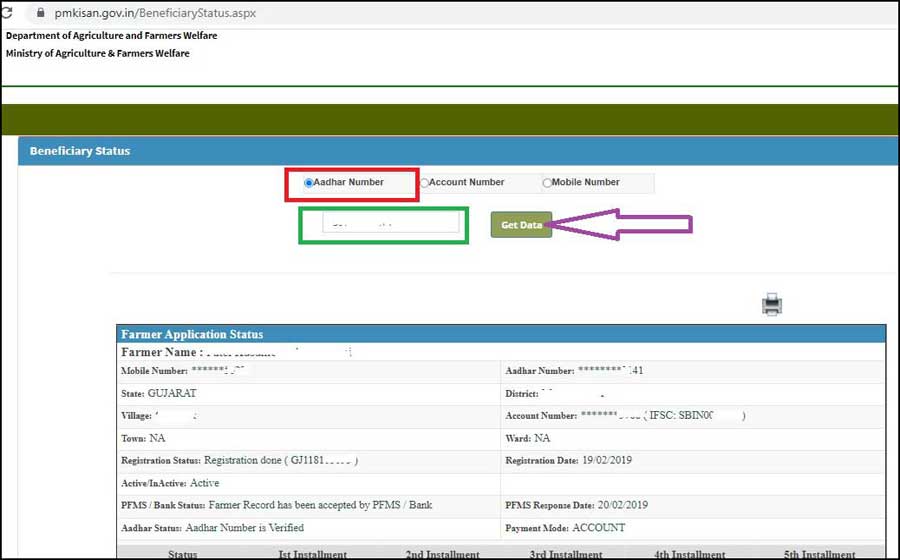Click the Village label in the table
The image size is (900, 560).
point(136,415)
